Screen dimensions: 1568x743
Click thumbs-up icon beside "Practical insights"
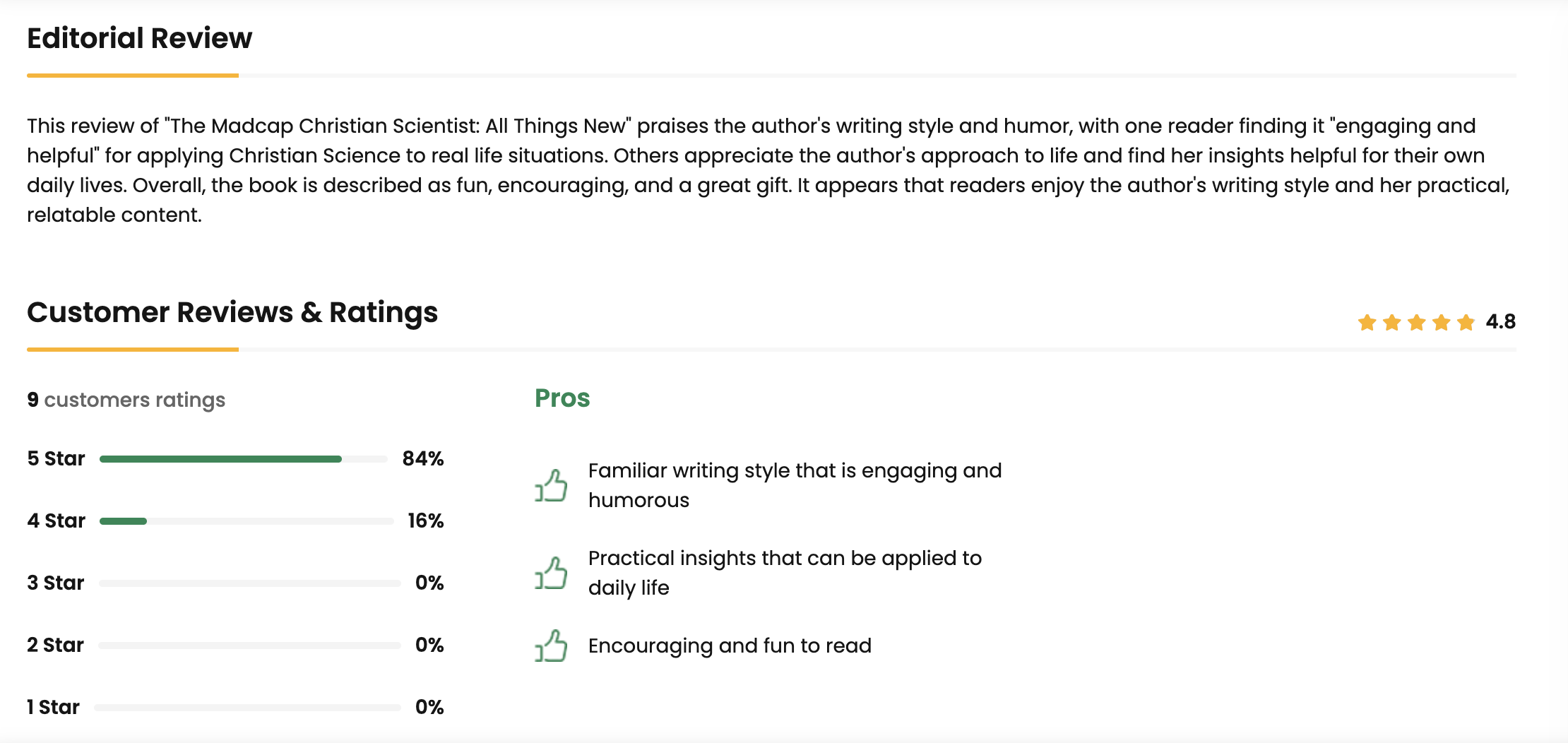click(x=552, y=573)
